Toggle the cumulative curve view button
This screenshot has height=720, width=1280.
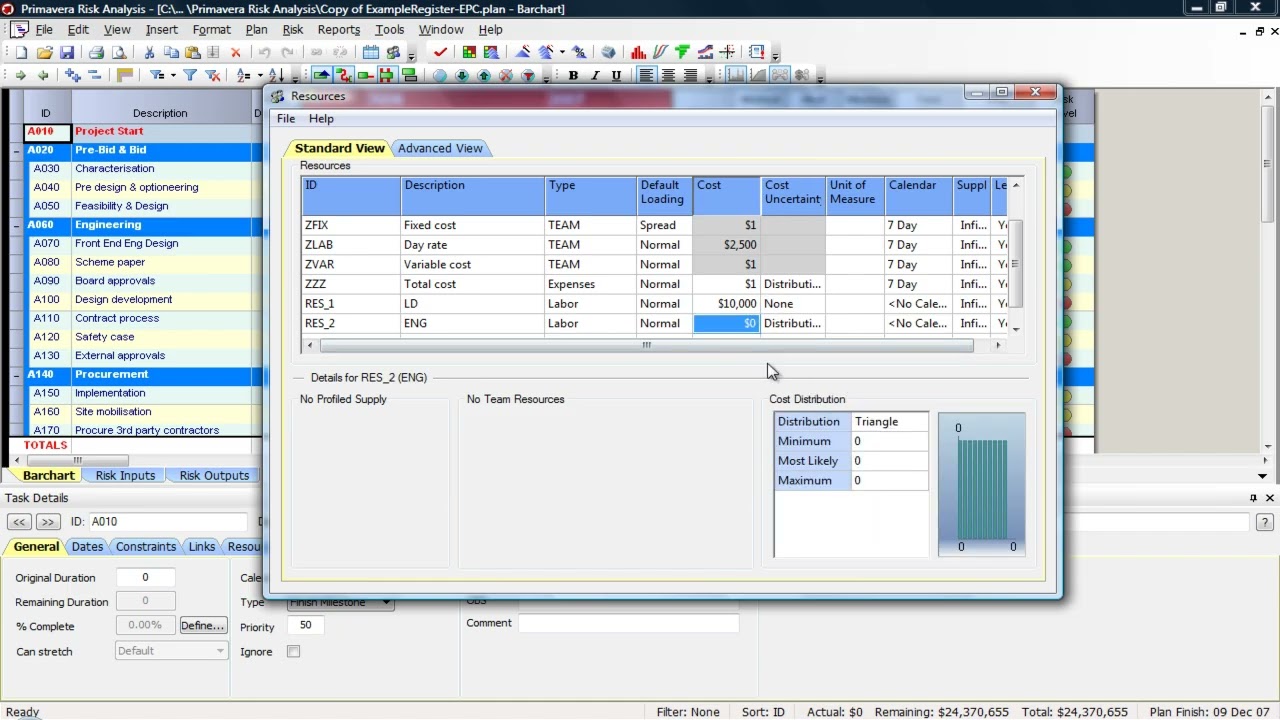[x=758, y=75]
